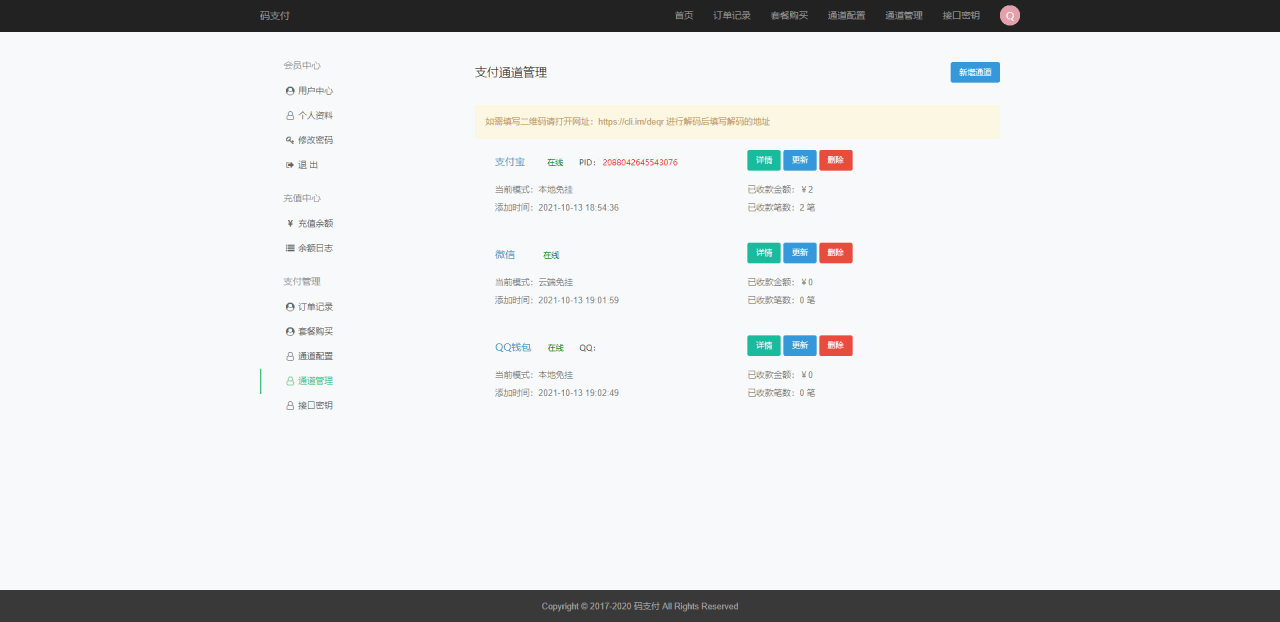
Task: Click the 码支付 brand logo text
Action: 275,16
